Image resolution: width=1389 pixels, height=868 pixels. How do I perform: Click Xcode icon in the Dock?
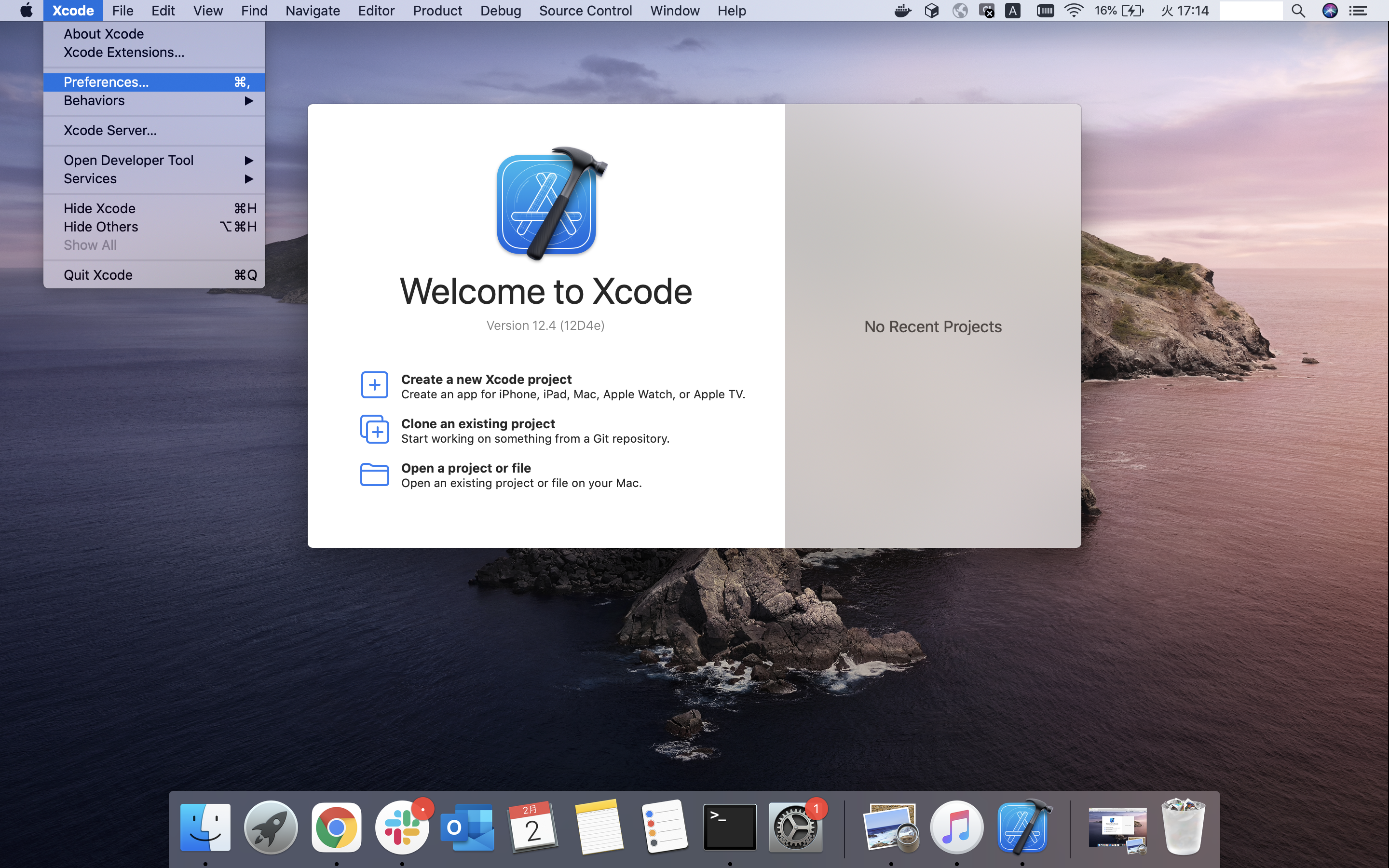pos(1023,827)
